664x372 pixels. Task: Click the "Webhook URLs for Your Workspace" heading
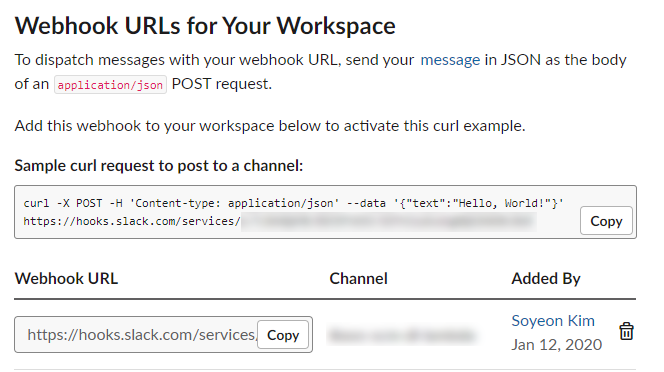(x=205, y=25)
